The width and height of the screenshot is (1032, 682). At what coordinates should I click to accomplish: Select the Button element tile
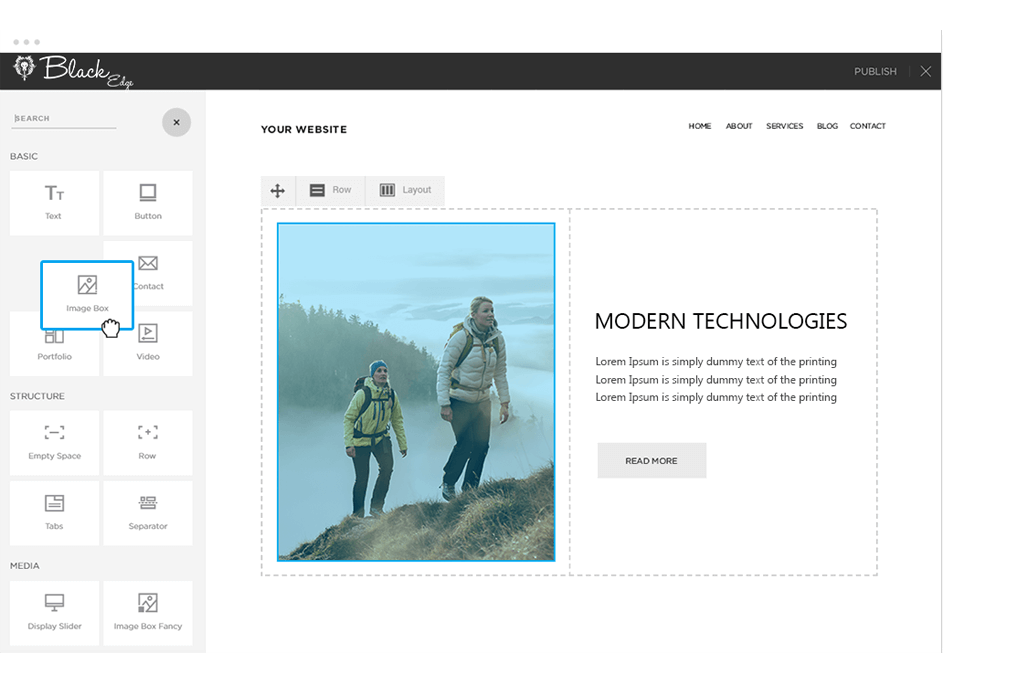147,203
